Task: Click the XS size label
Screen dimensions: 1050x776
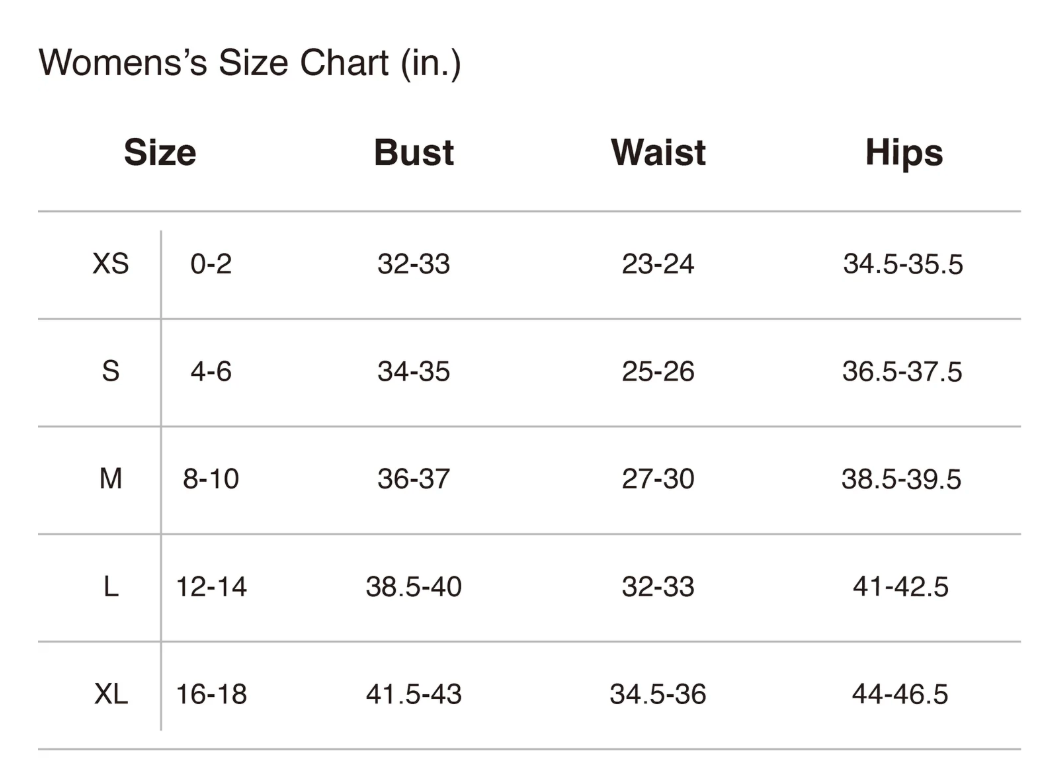Action: click(x=111, y=265)
